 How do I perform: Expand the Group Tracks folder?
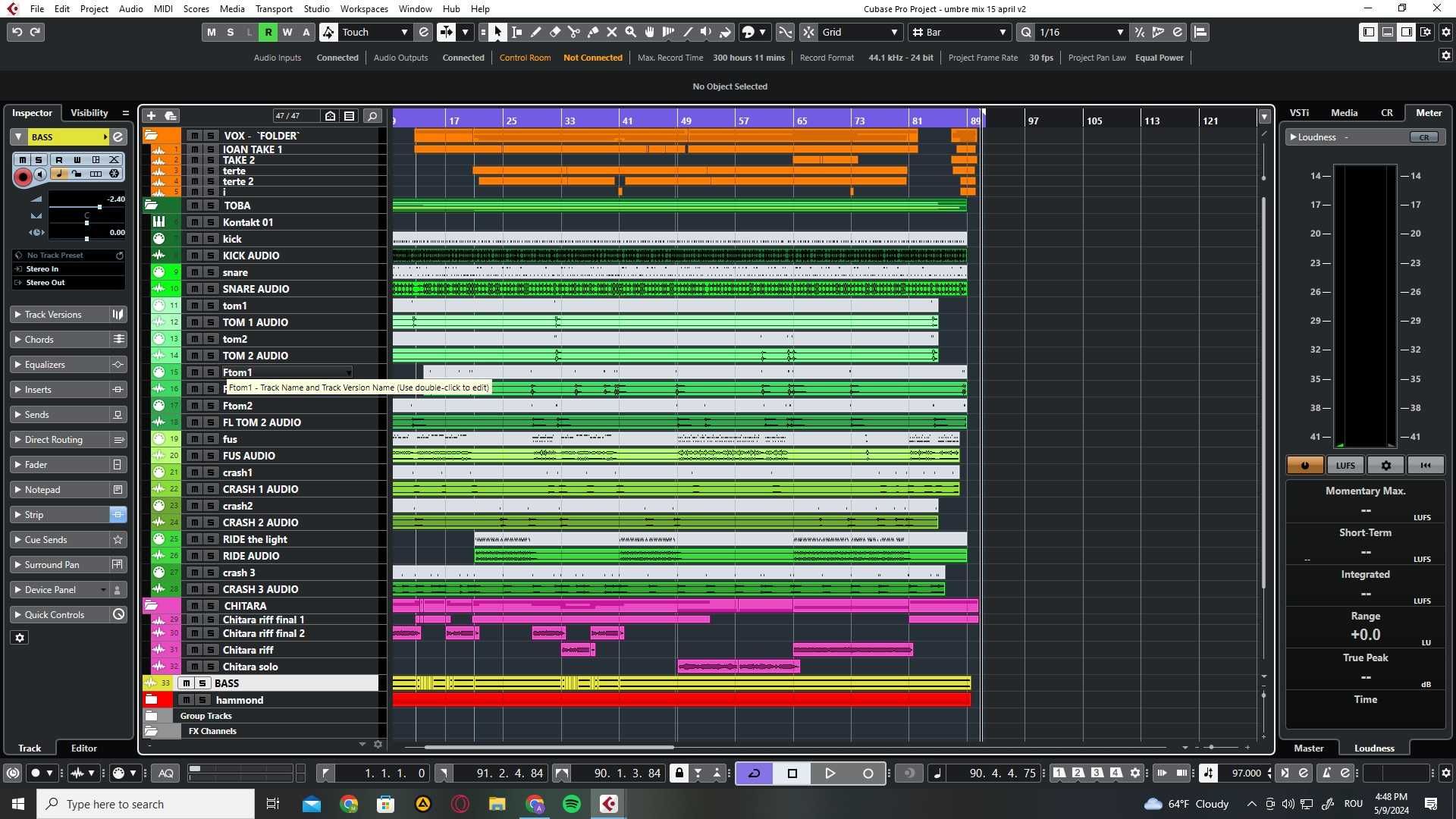[152, 716]
